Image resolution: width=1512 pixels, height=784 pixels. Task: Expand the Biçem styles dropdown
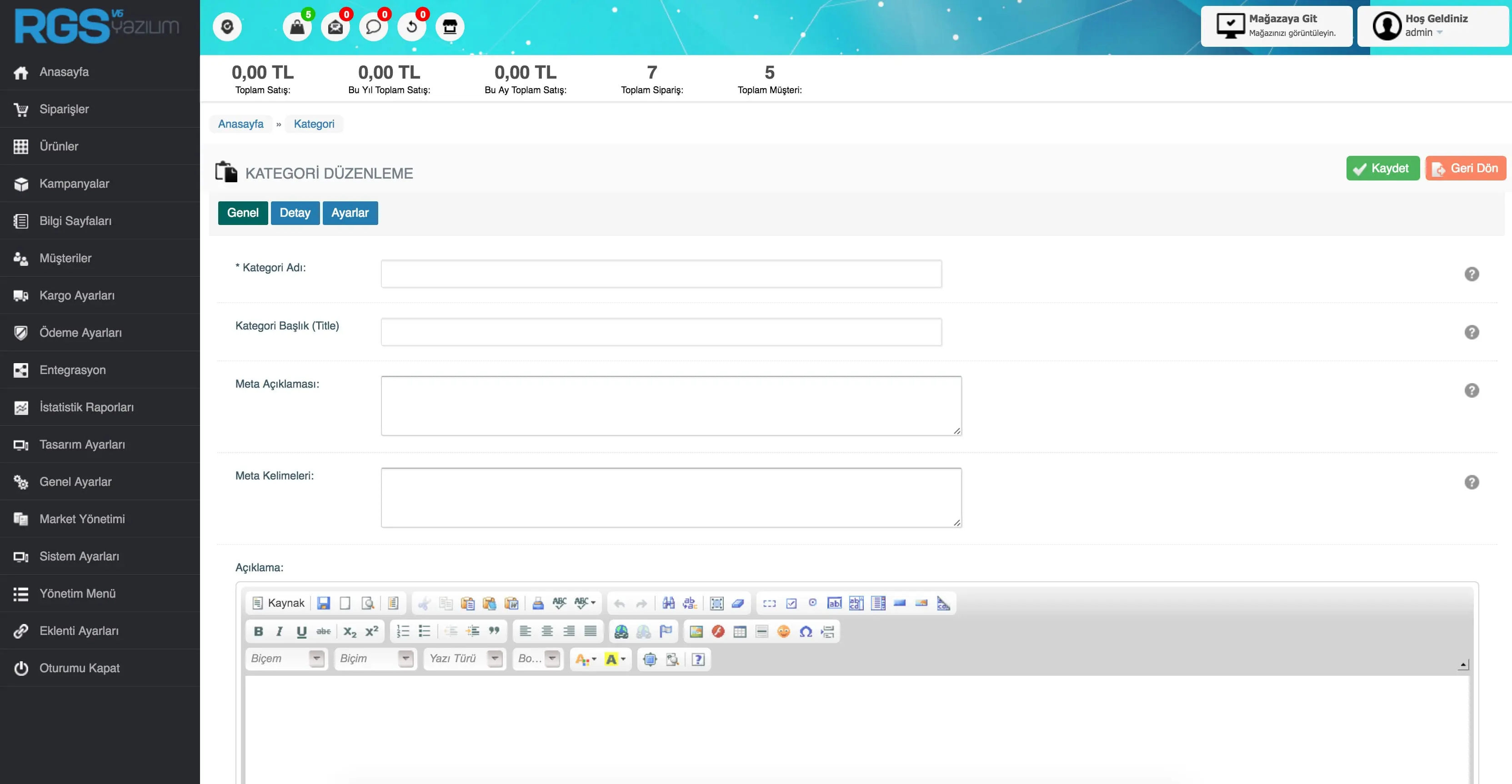317,659
